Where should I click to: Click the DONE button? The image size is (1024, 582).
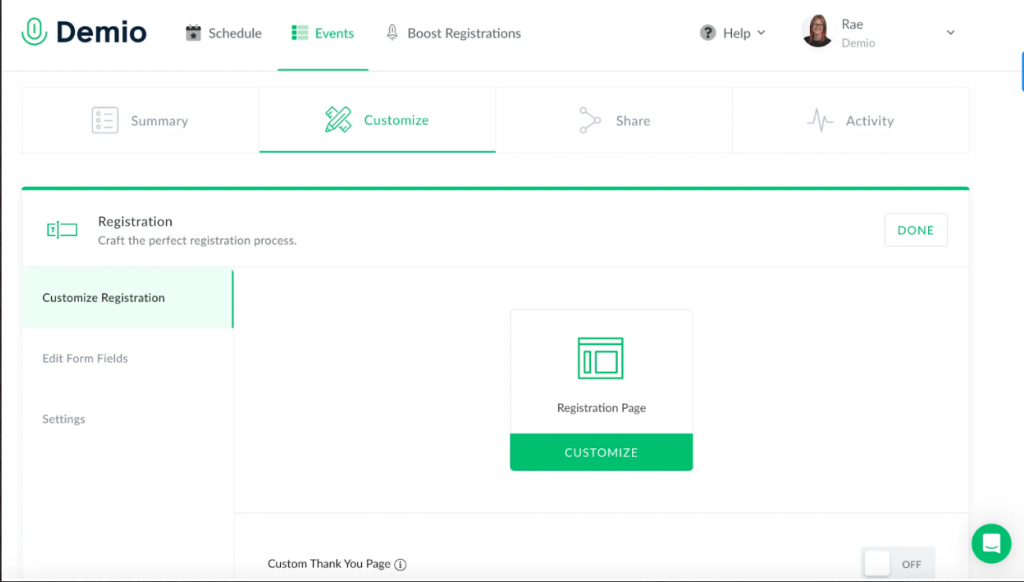915,229
